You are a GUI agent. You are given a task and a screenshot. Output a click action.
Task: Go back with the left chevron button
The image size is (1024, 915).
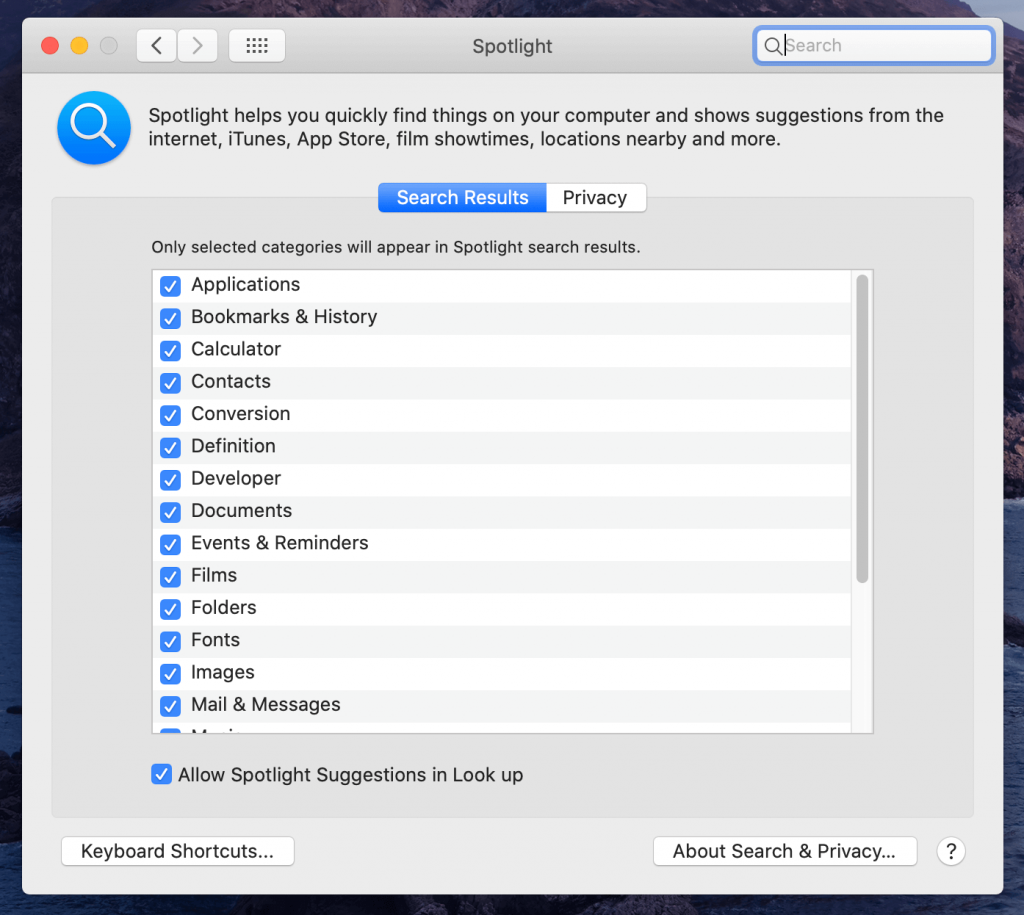click(x=156, y=46)
